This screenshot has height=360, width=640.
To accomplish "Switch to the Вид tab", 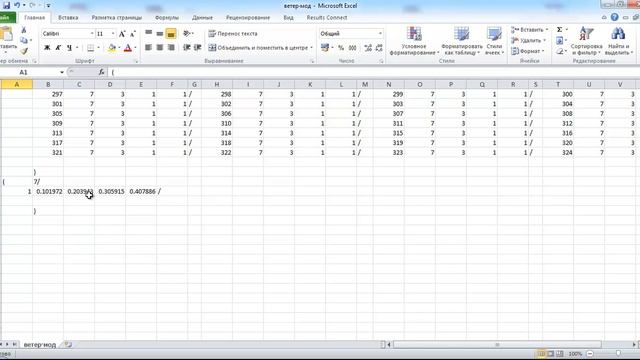I will pos(289,18).
